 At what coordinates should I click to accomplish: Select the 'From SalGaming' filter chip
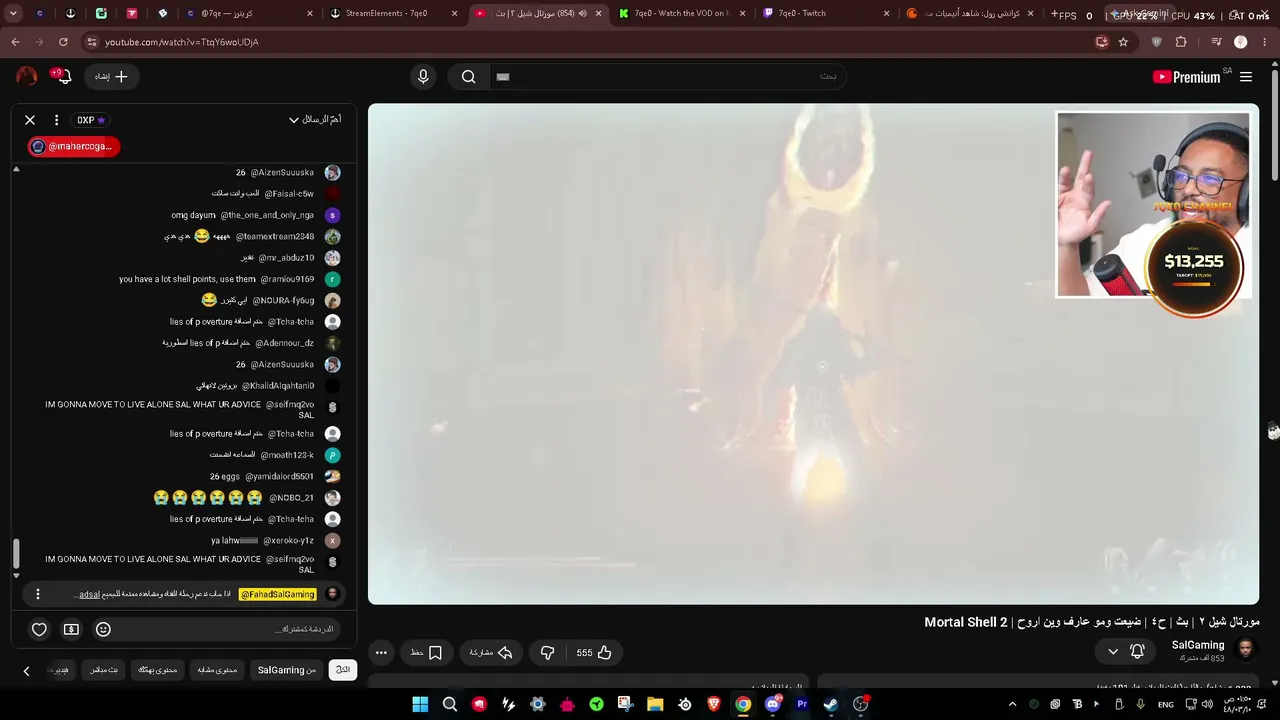point(286,670)
